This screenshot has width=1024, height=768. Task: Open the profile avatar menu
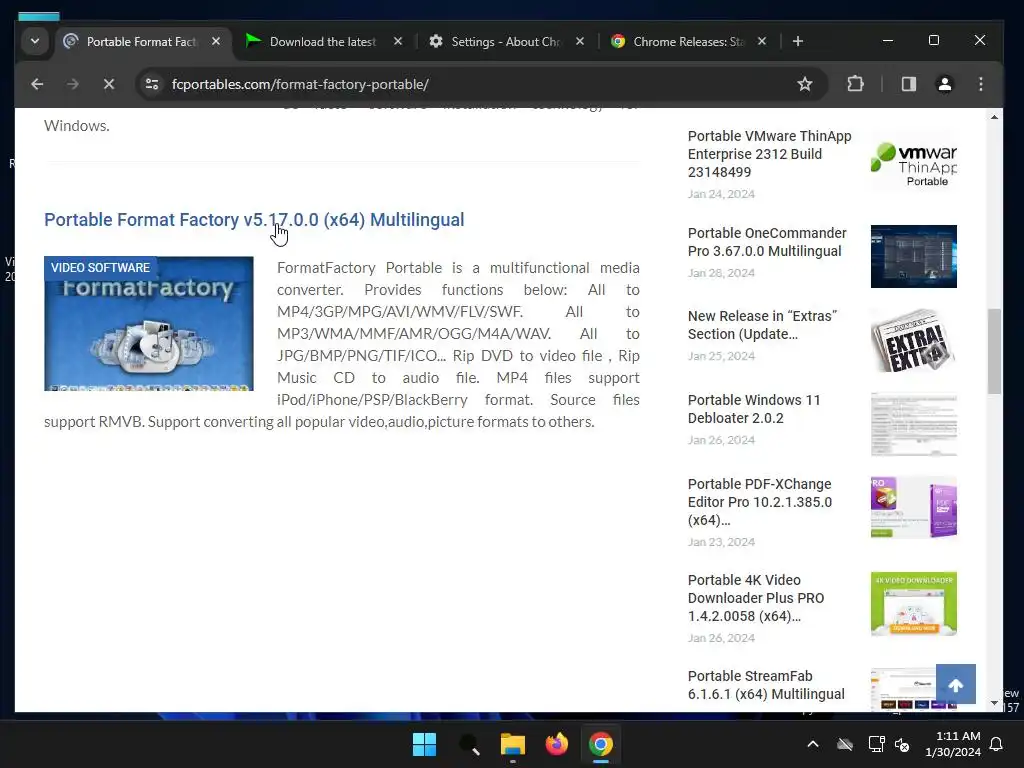[944, 84]
